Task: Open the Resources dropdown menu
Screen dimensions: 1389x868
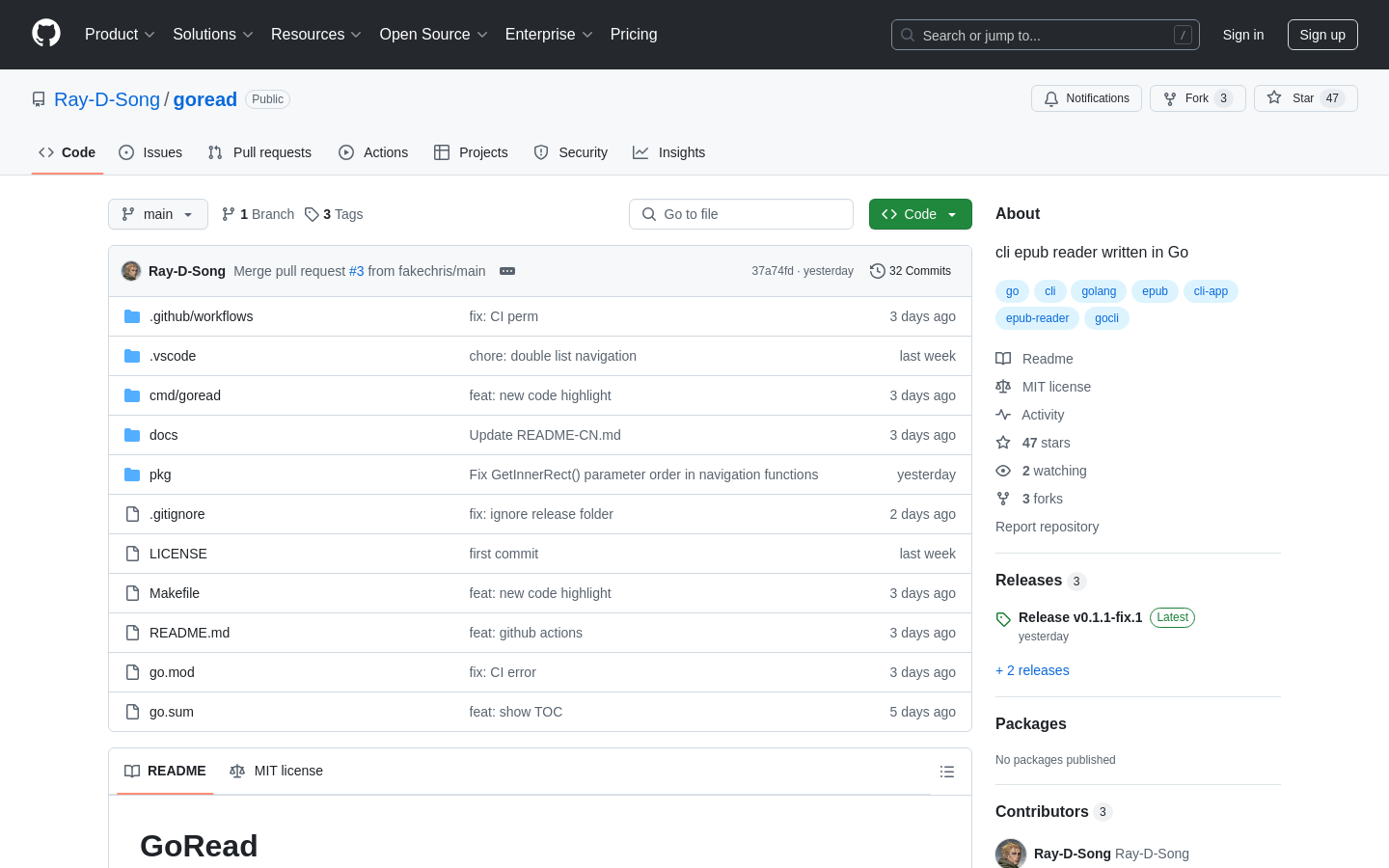Action: pyautogui.click(x=316, y=34)
